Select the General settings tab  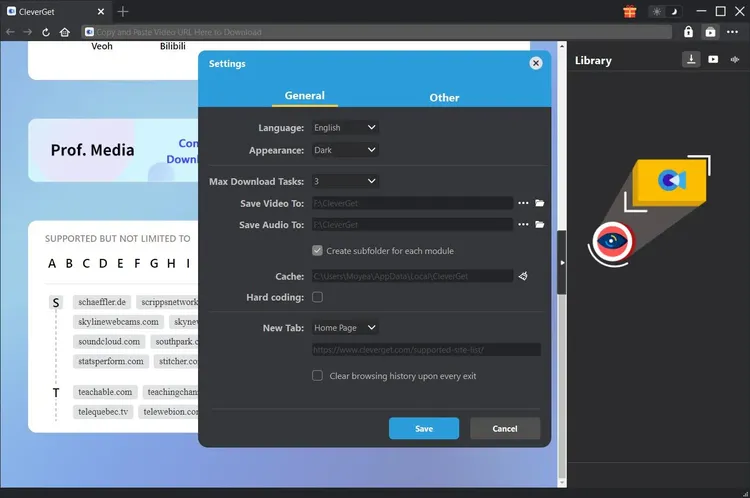[304, 96]
